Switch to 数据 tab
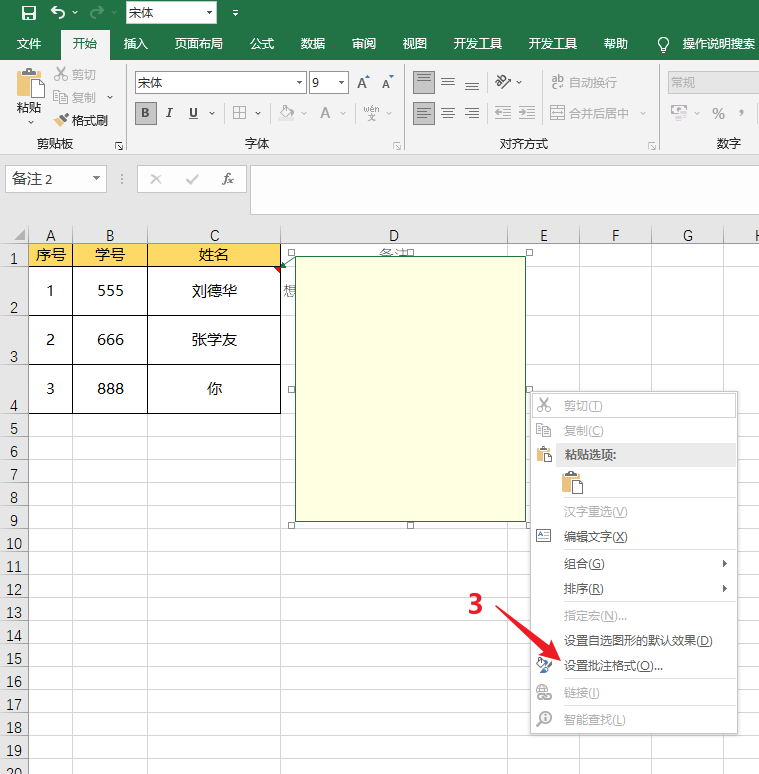 coord(313,44)
